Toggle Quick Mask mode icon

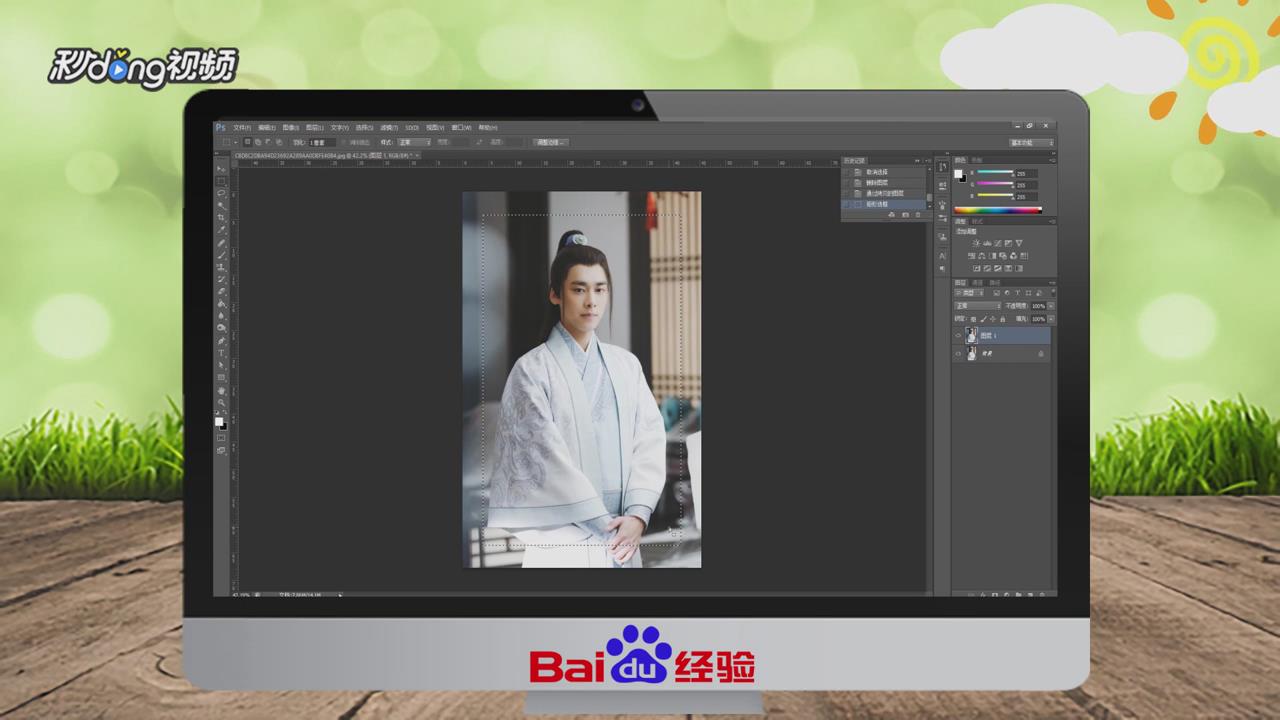[x=221, y=437]
